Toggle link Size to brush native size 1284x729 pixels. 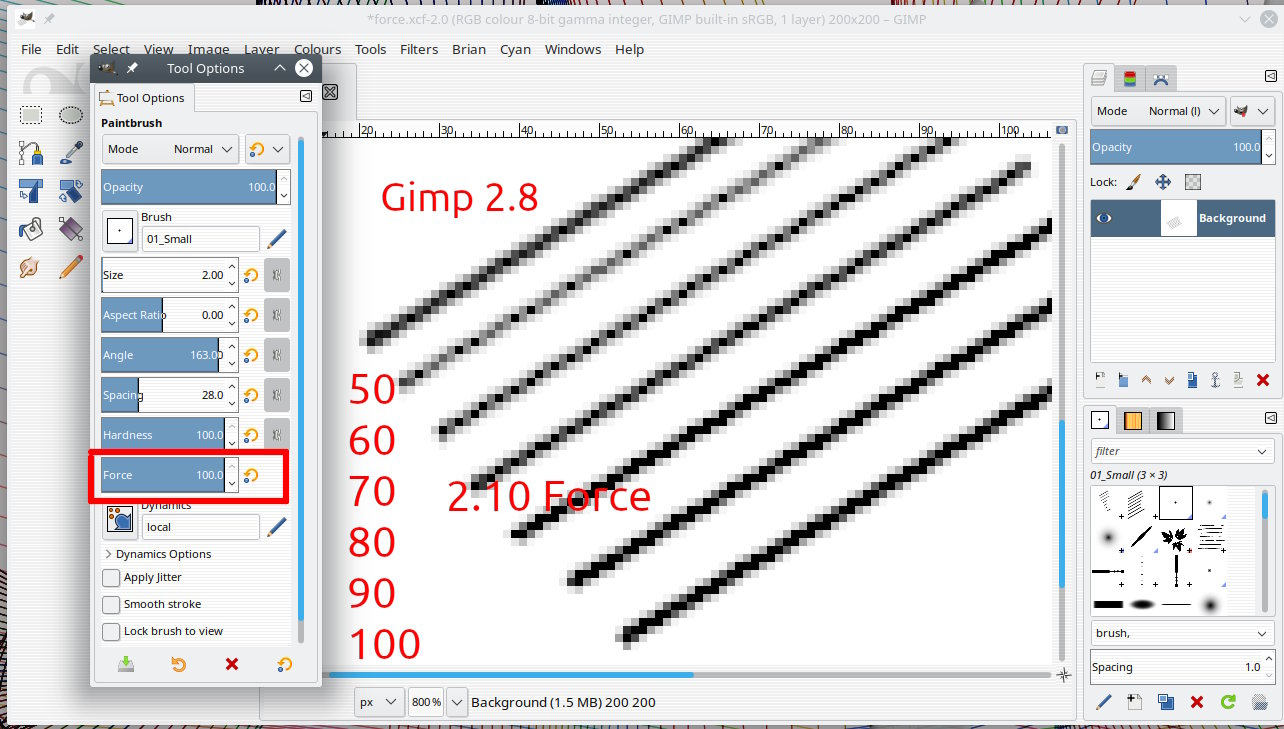pos(277,275)
